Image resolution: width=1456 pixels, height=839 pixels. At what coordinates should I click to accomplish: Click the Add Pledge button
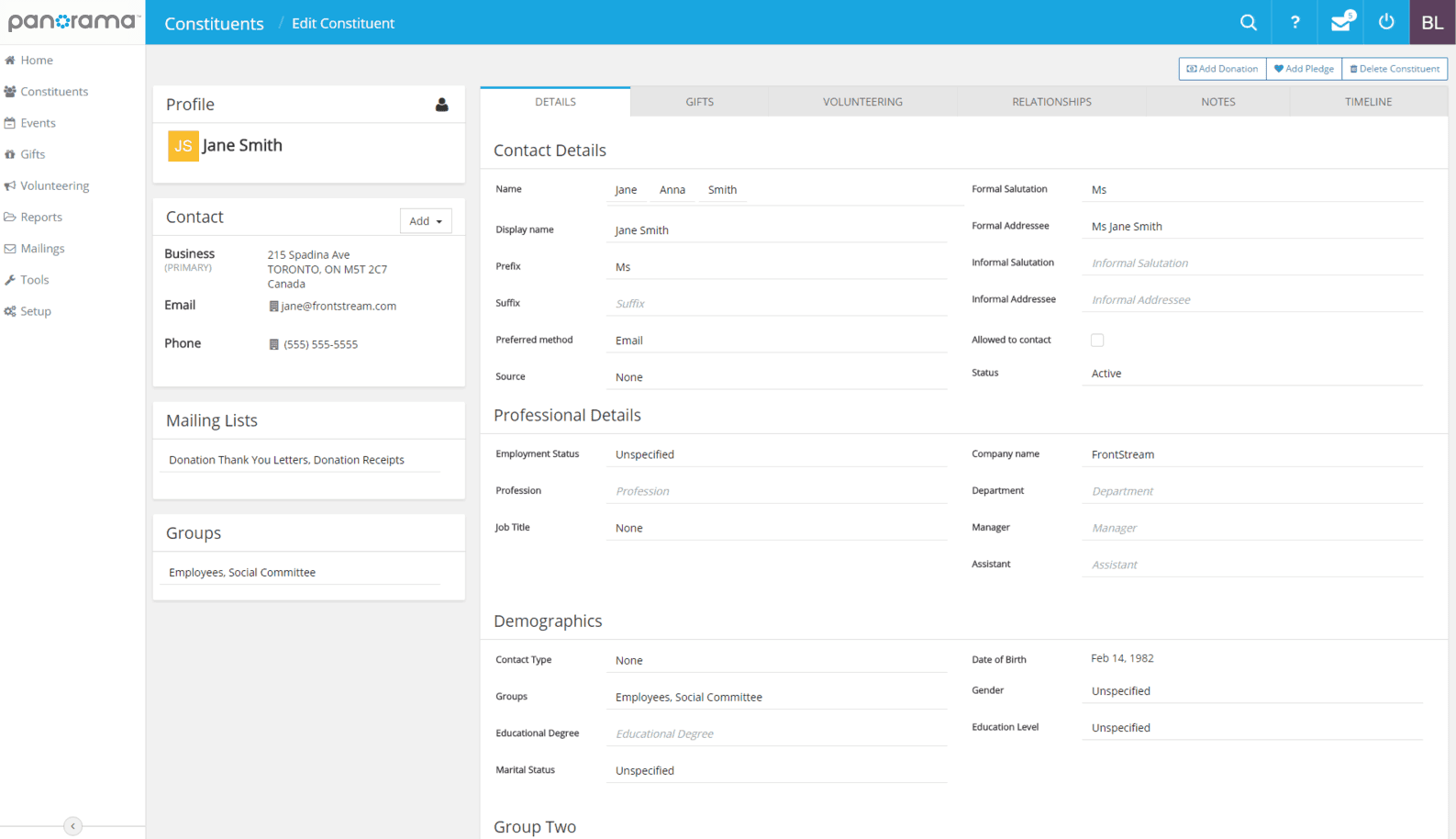[1304, 69]
